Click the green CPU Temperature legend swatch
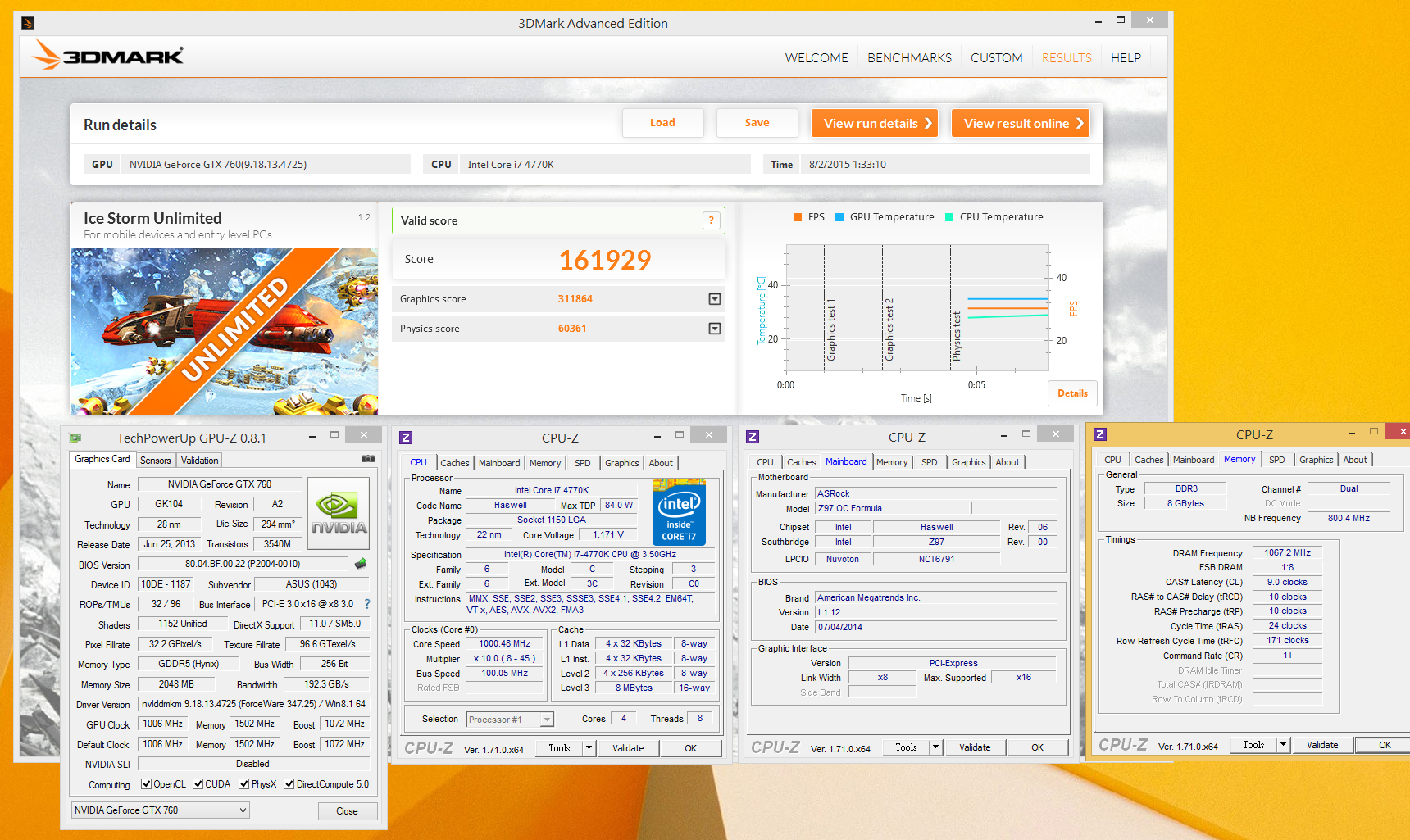 [x=949, y=217]
